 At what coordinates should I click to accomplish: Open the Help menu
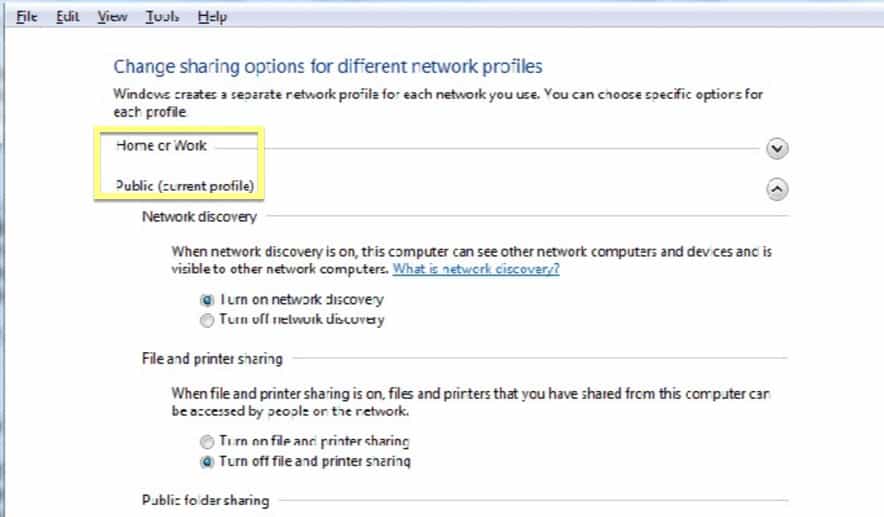[212, 17]
